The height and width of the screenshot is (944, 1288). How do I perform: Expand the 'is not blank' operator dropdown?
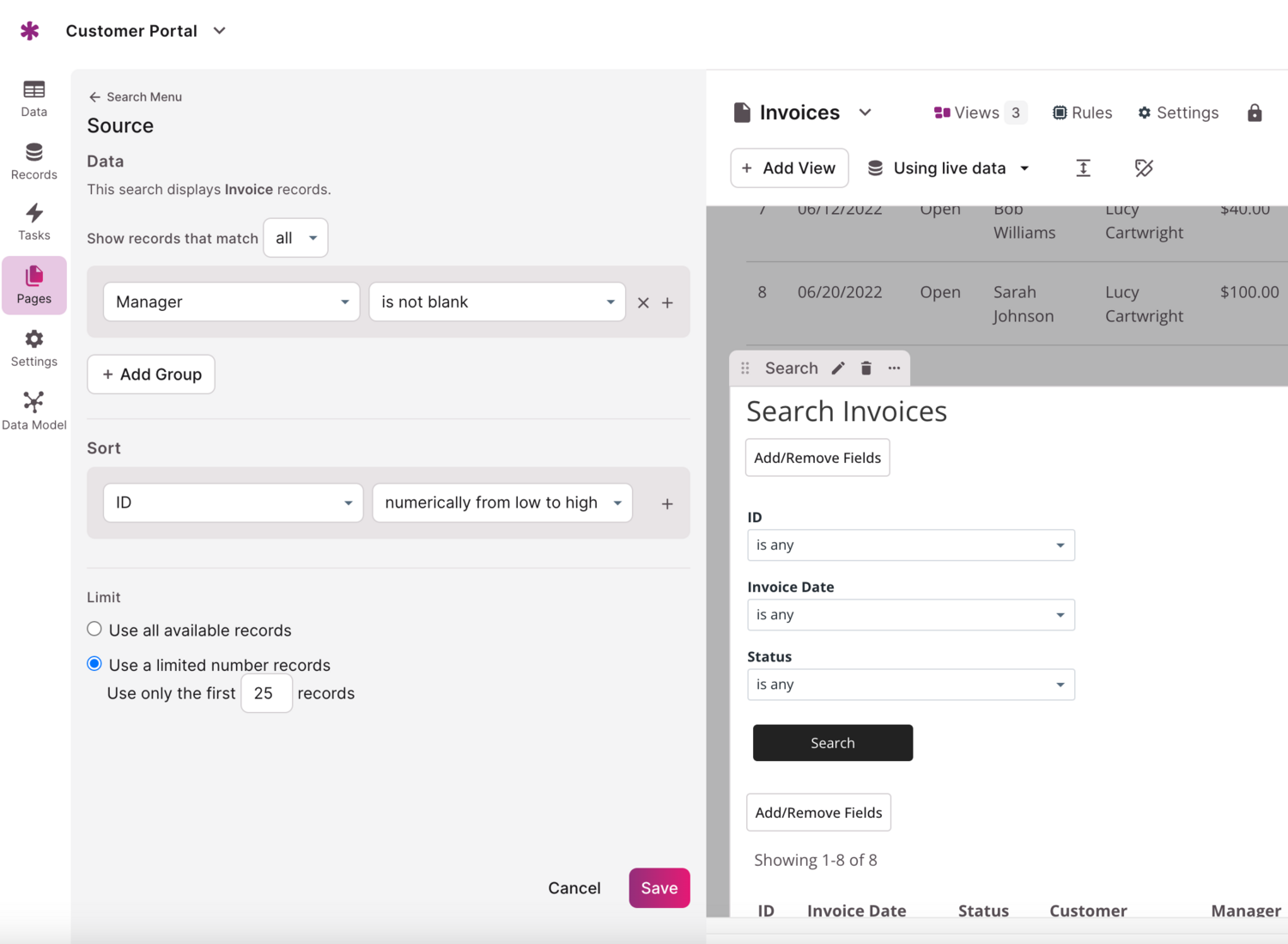(497, 302)
